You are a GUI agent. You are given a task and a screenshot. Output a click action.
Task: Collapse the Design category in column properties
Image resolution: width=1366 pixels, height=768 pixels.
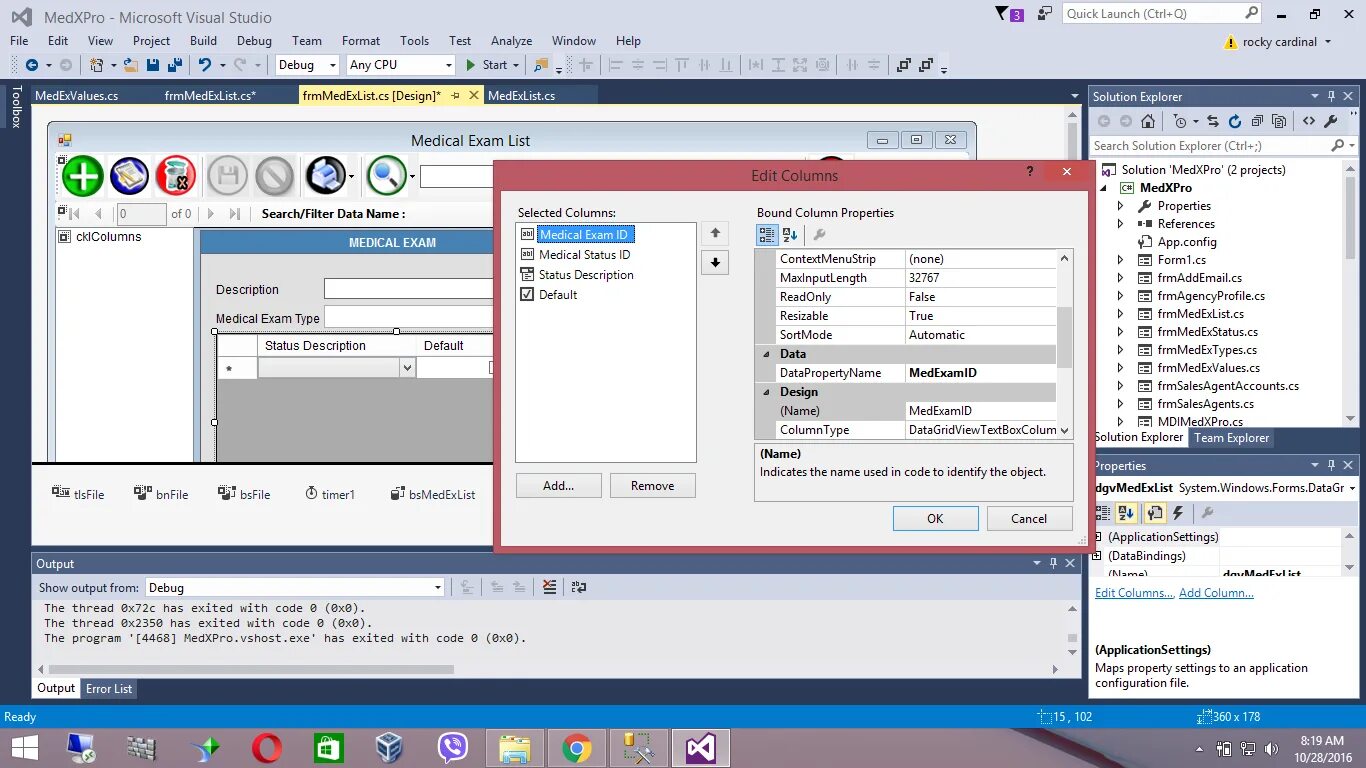(x=767, y=392)
